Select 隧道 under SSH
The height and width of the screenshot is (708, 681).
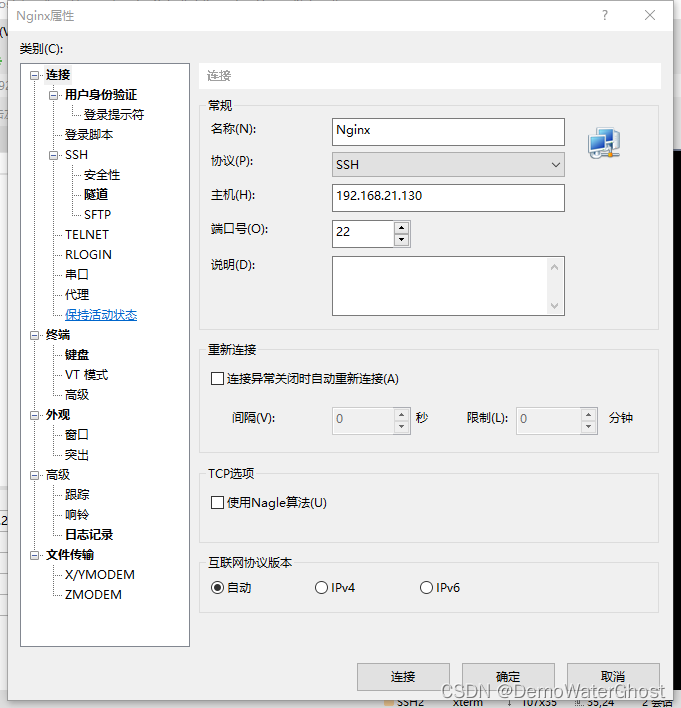coord(96,195)
